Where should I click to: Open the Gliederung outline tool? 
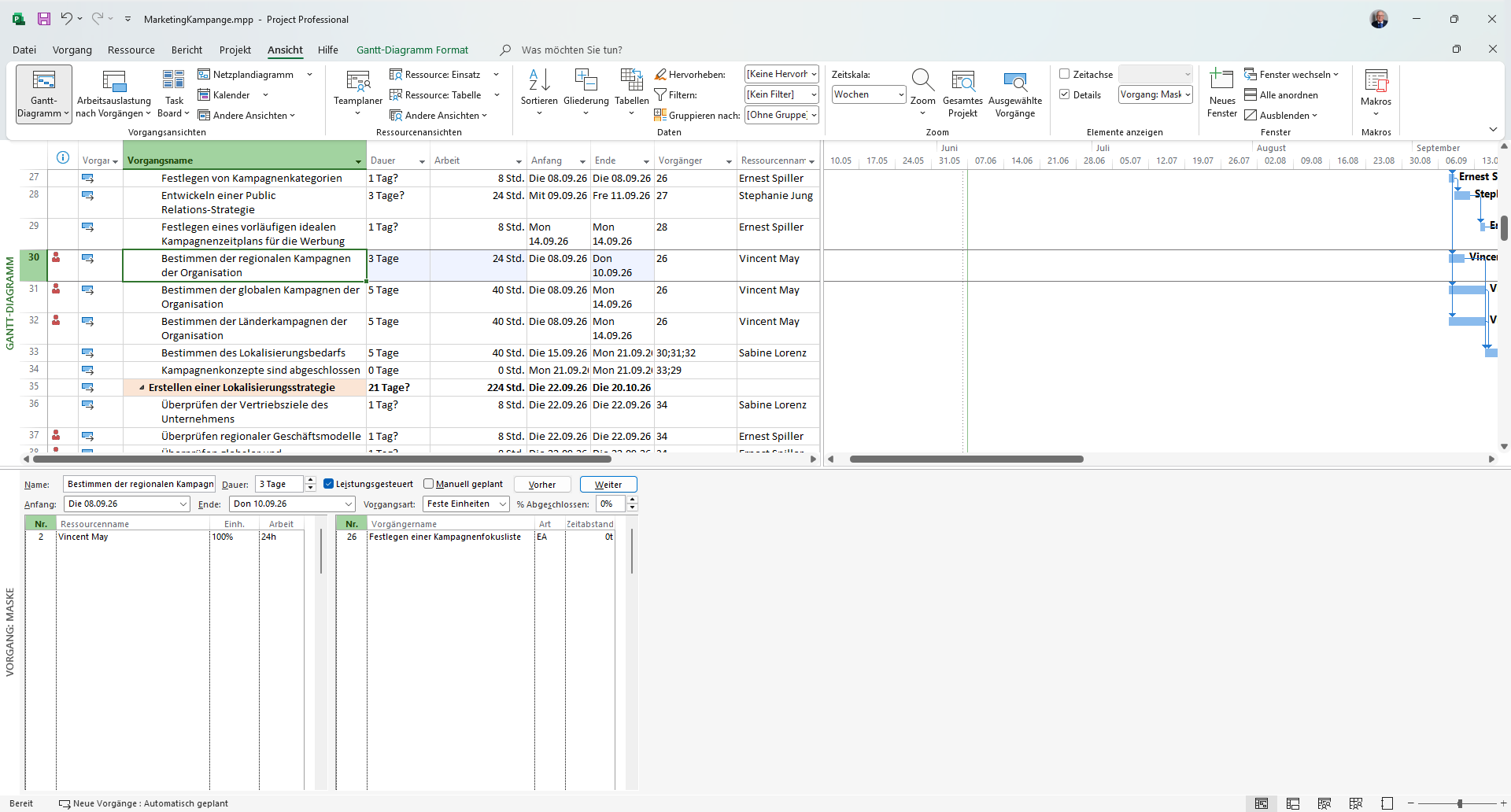tap(586, 94)
